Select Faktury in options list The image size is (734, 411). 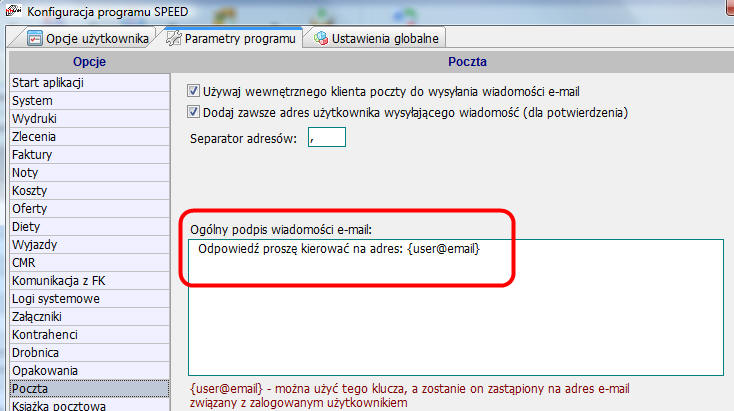point(89,154)
